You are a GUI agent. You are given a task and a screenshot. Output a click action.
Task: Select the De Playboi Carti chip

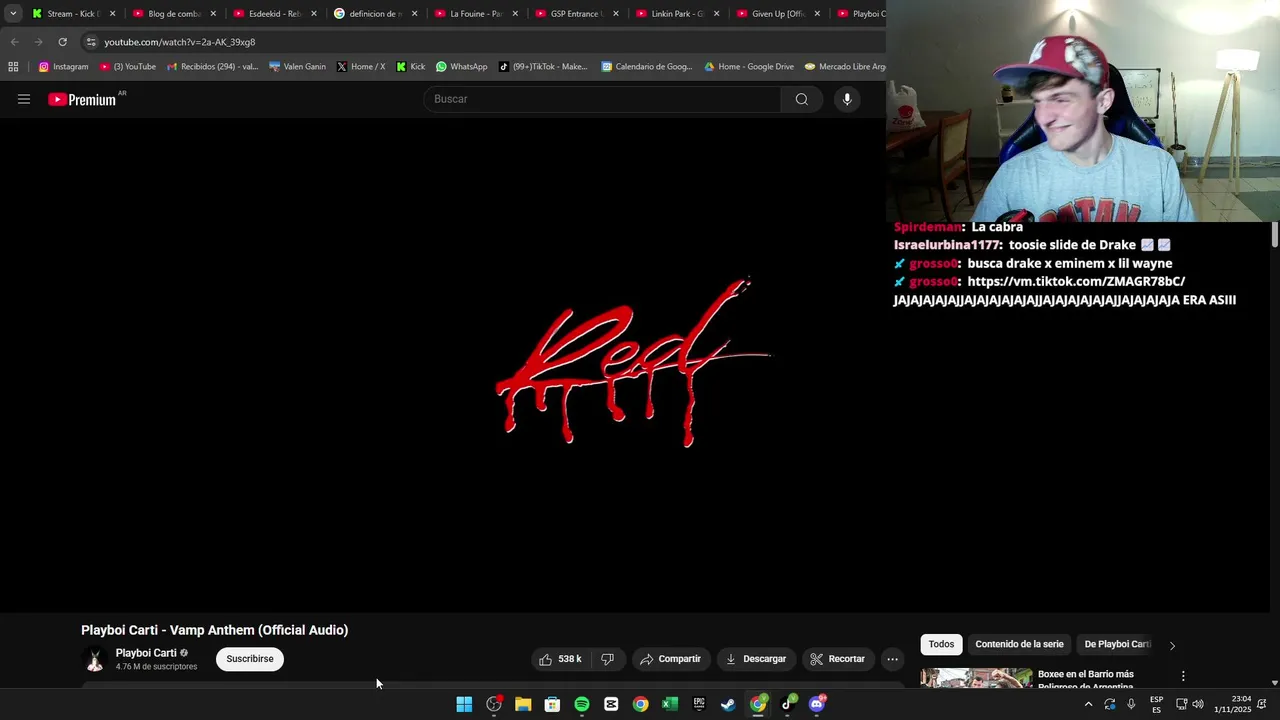[1118, 645]
